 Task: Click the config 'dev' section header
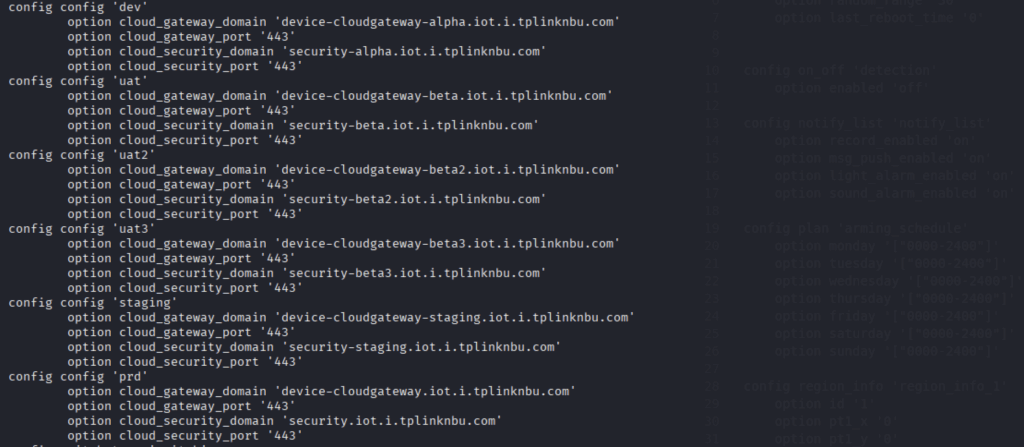(x=78, y=7)
